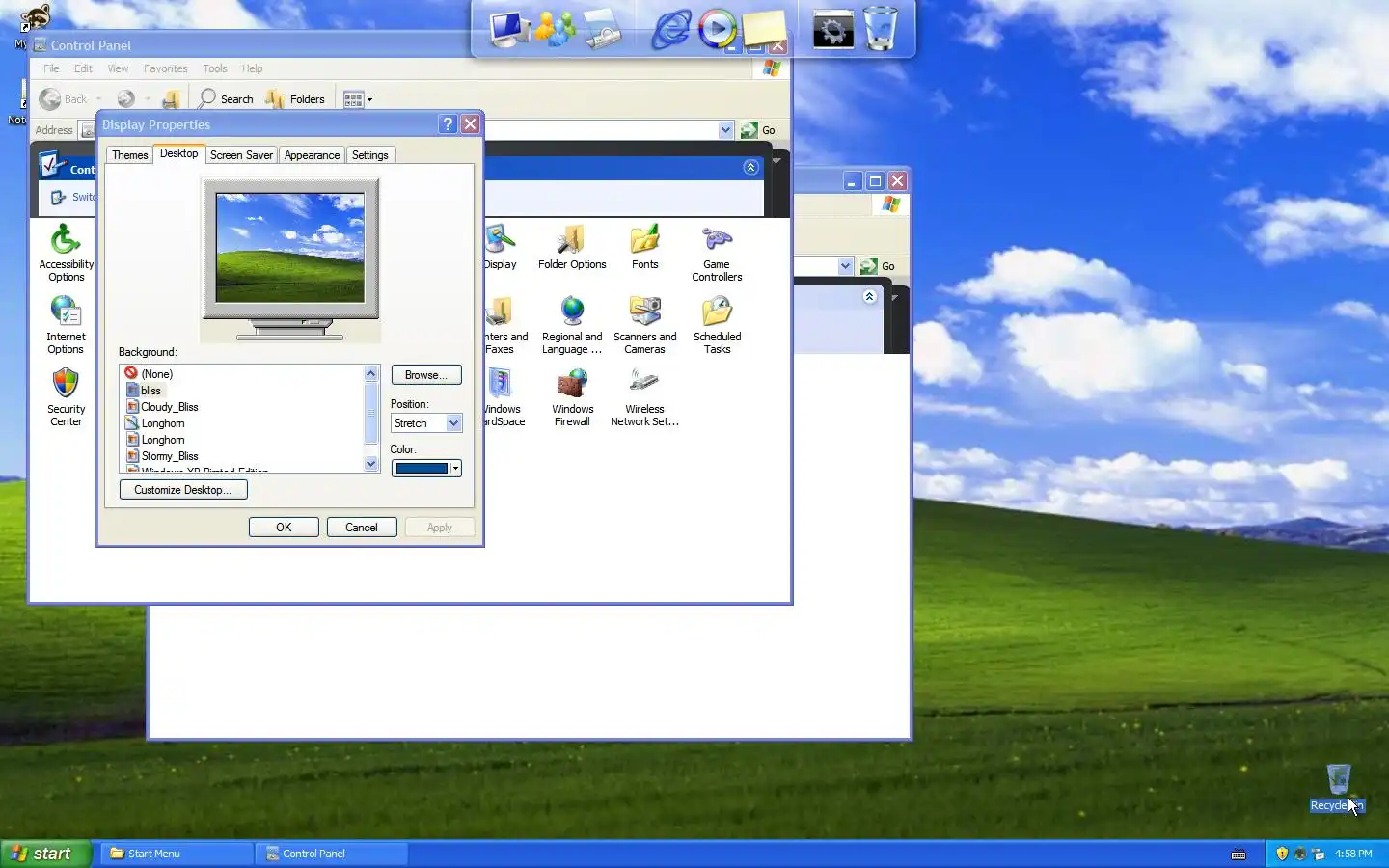Open the Forward history dropdown arrow
Viewport: 1389px width, 868px height.
point(148,98)
